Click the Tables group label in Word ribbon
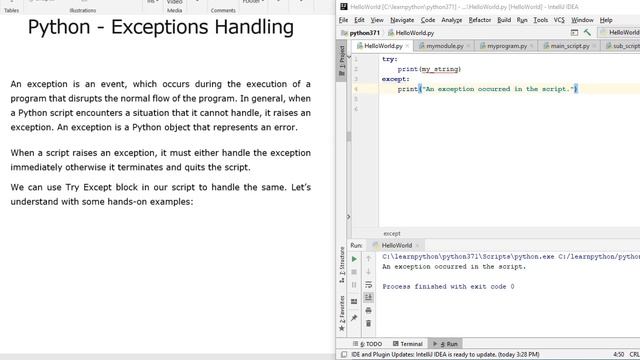 click(x=11, y=10)
